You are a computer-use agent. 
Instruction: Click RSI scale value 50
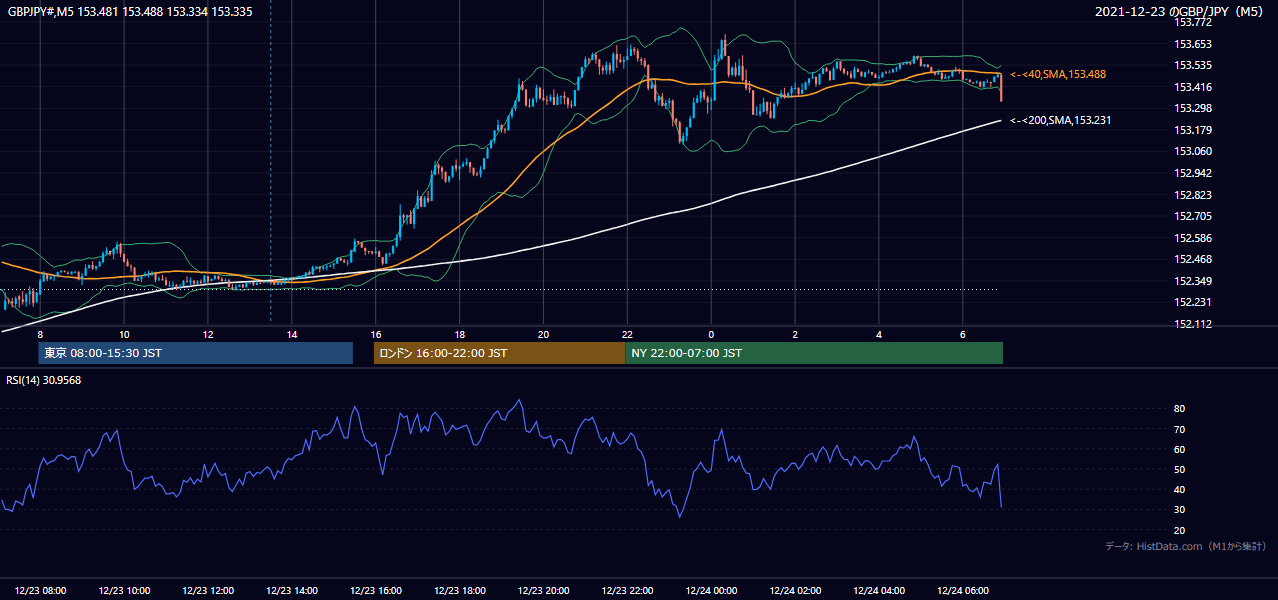(x=1179, y=469)
